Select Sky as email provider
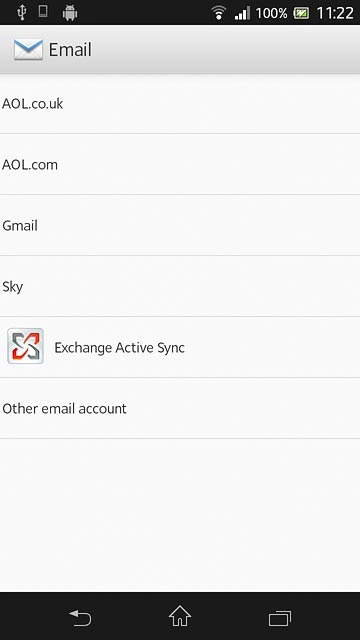360x640 pixels. coord(180,286)
